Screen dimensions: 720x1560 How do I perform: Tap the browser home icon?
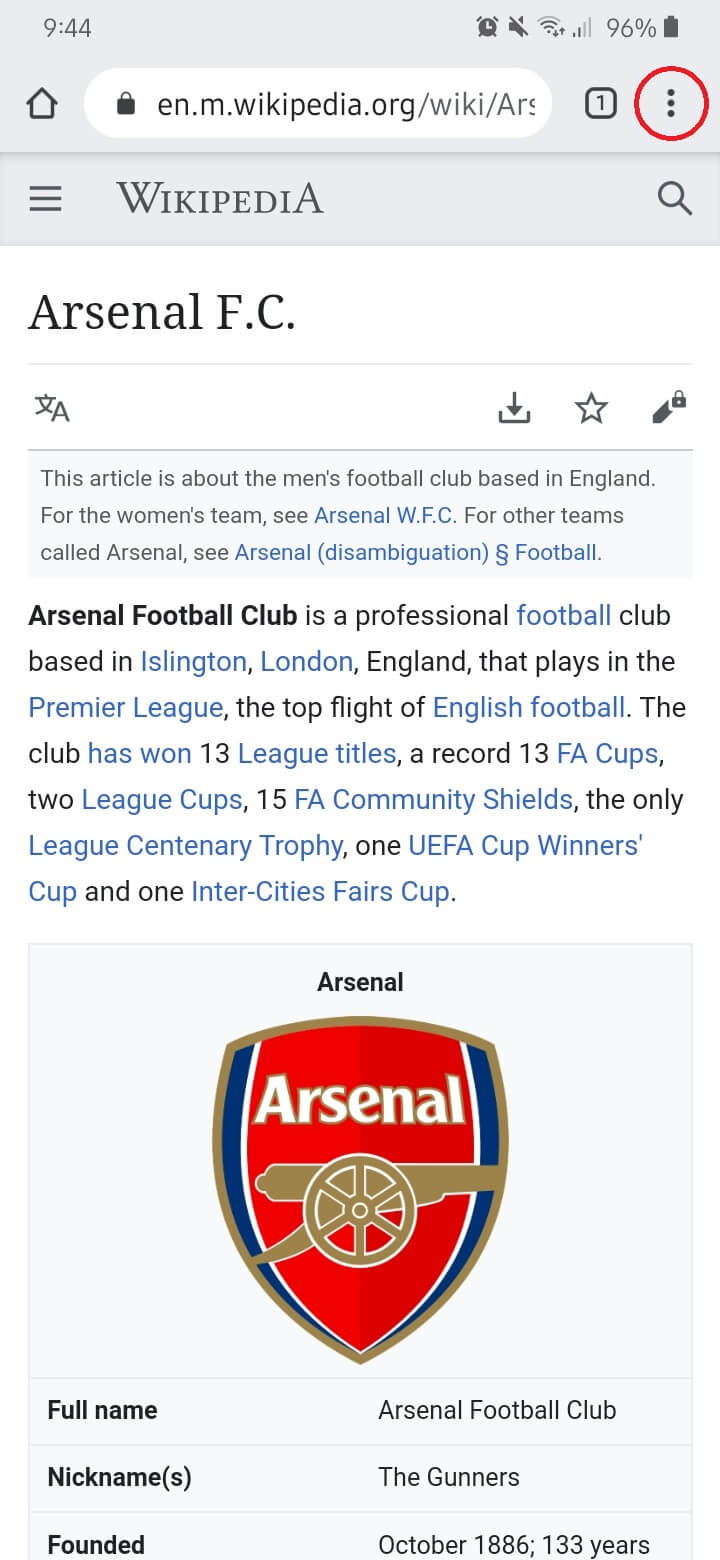click(41, 104)
